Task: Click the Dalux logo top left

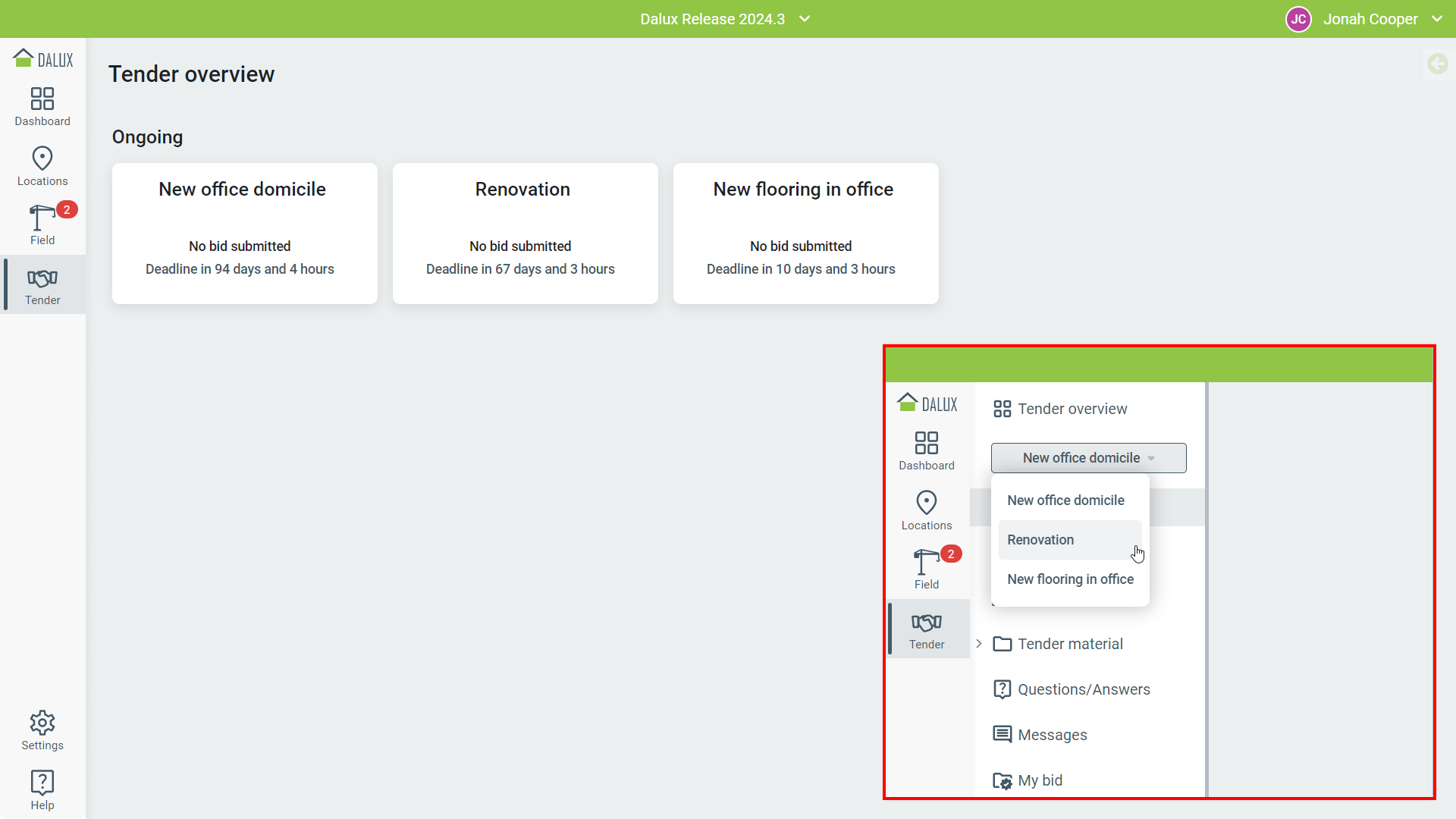Action: coord(43,59)
